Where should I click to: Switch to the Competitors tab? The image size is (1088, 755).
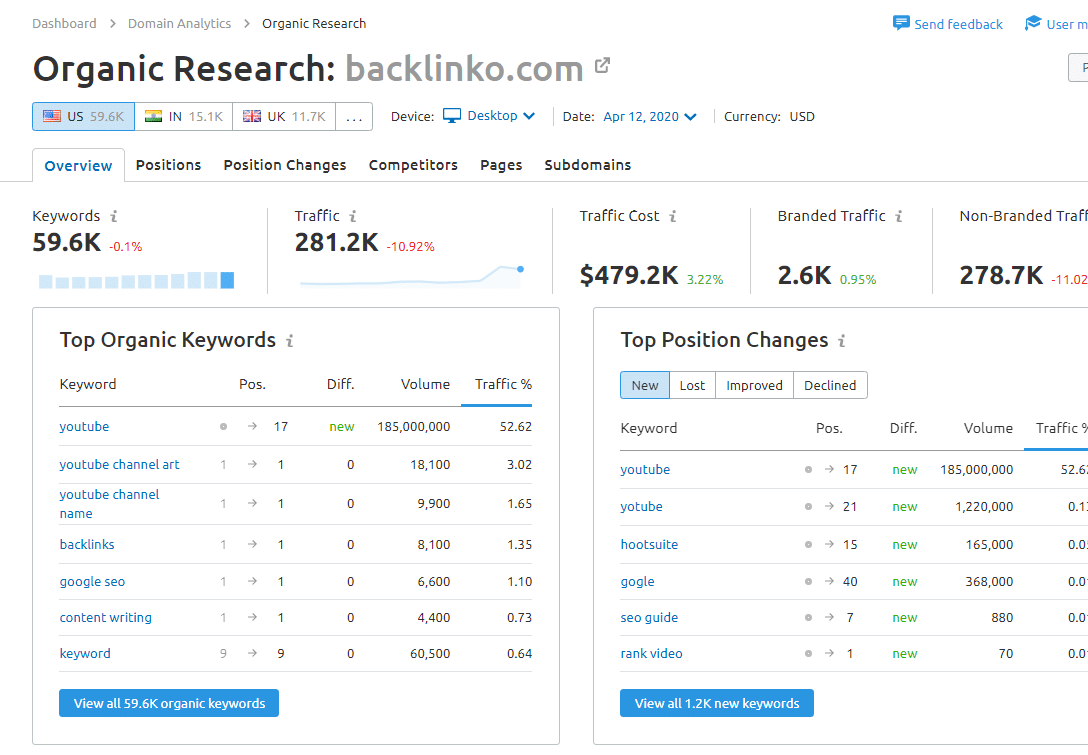pyautogui.click(x=413, y=165)
